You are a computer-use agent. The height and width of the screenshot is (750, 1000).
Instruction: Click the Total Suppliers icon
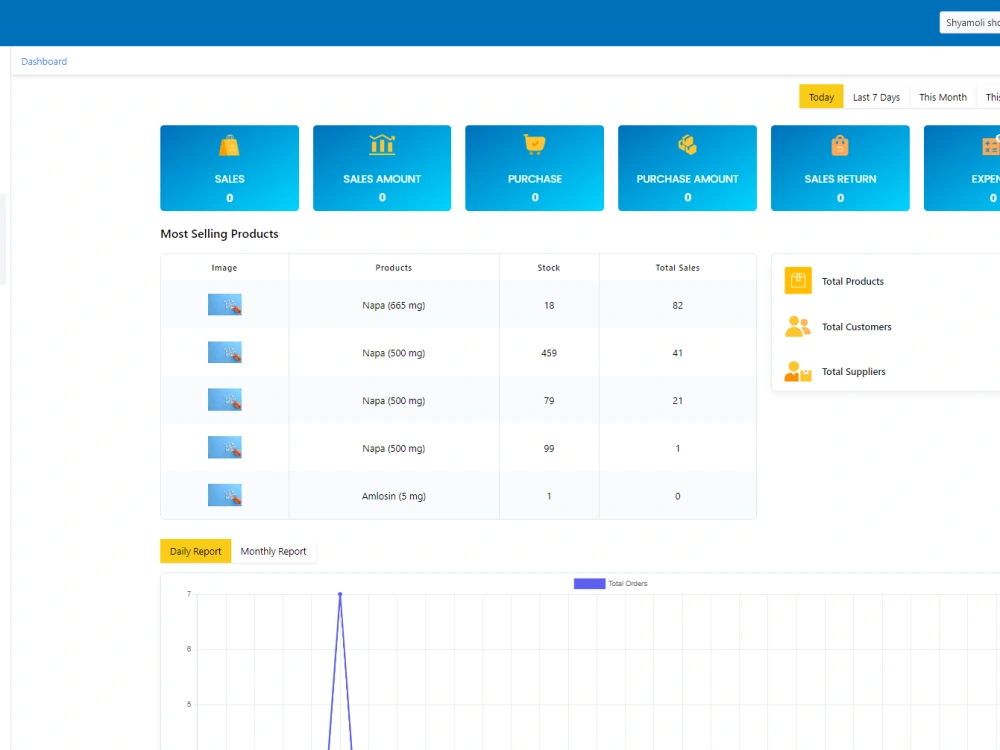pyautogui.click(x=797, y=371)
